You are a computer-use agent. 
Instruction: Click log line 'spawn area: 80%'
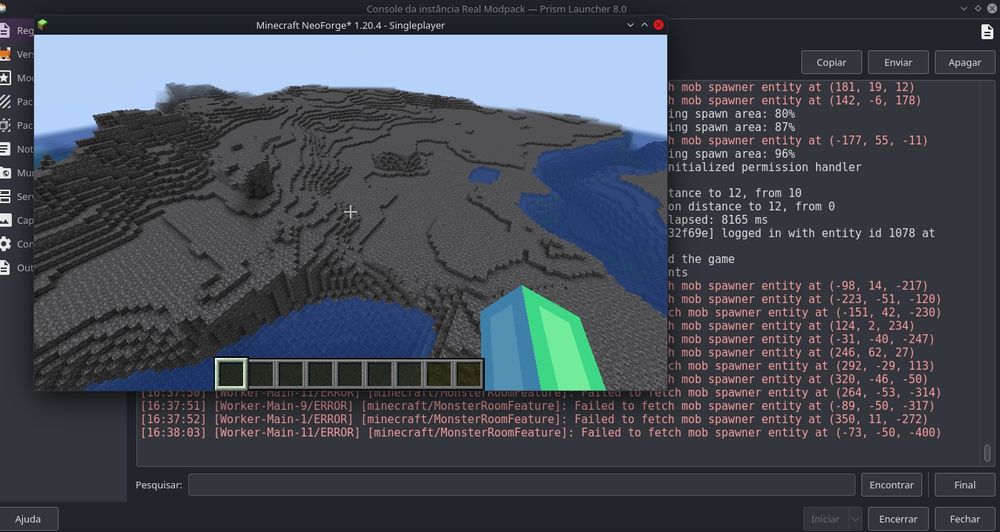pos(731,114)
